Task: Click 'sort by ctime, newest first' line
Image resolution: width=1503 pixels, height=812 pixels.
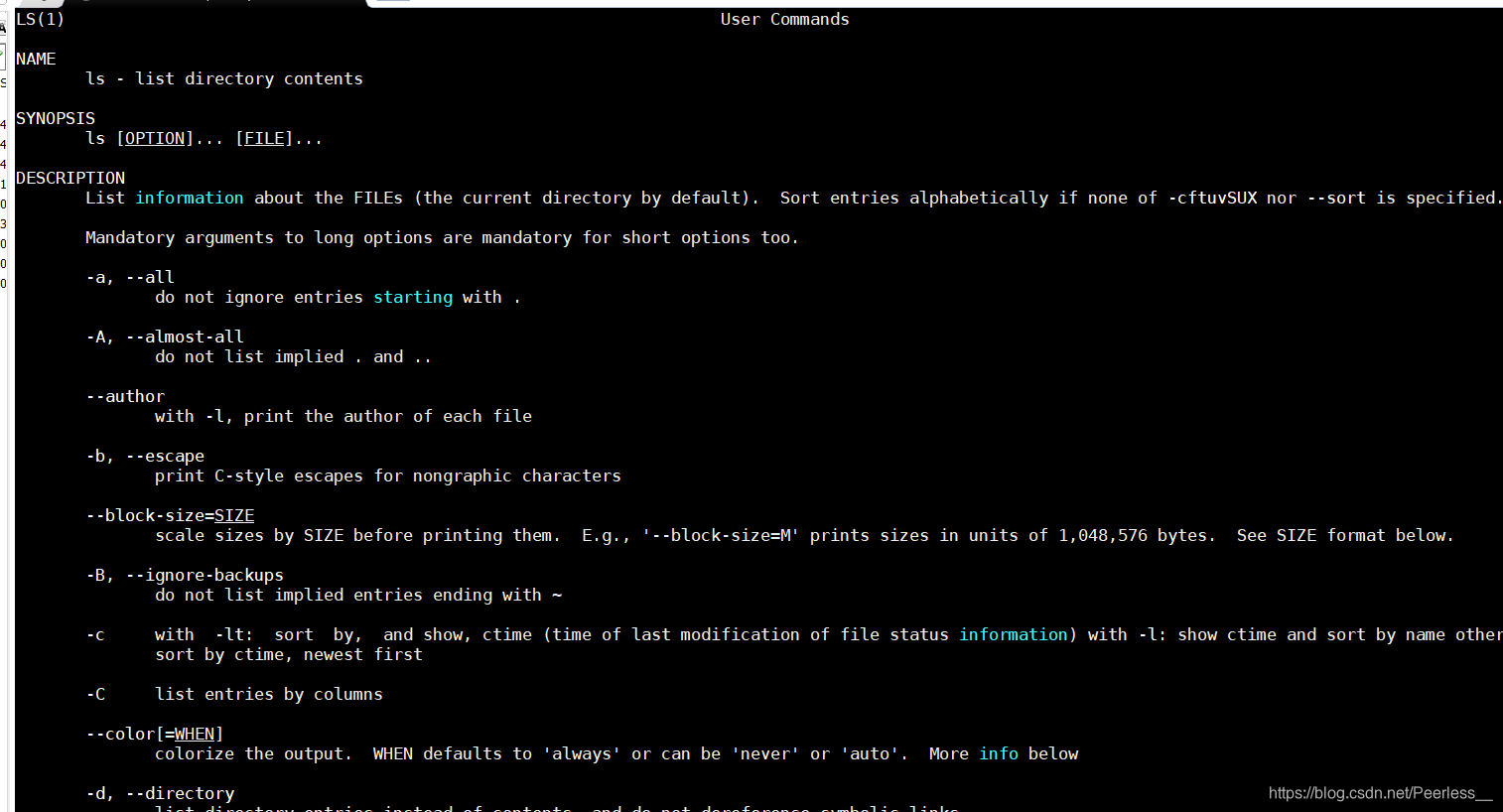Action: (289, 654)
